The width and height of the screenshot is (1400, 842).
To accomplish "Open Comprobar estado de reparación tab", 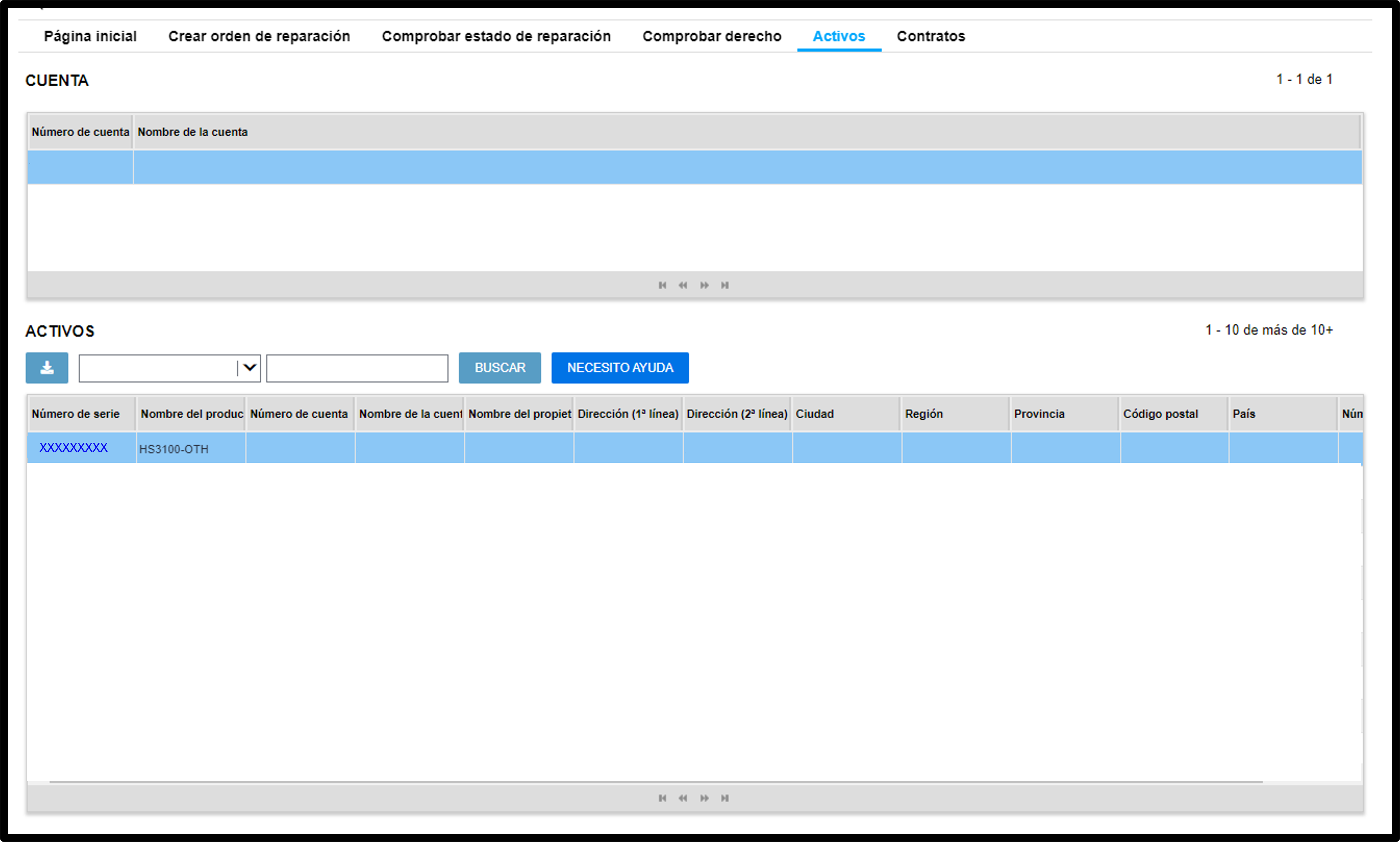I will pos(496,36).
